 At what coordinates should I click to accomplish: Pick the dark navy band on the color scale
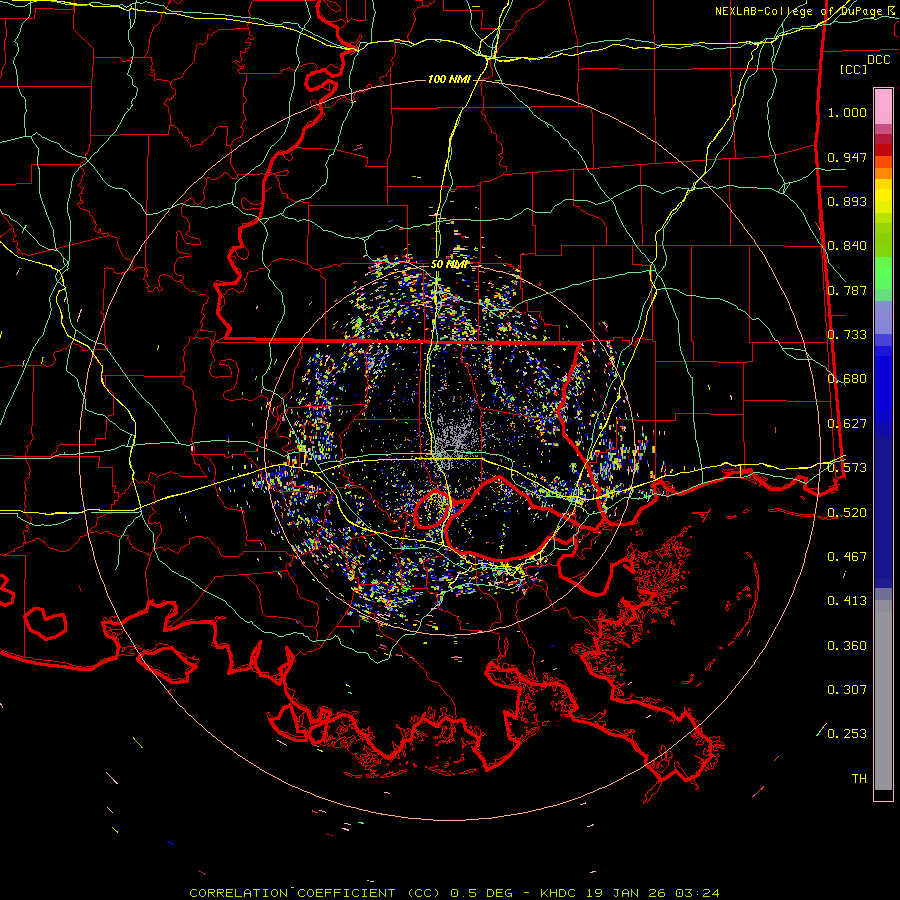pos(883,511)
